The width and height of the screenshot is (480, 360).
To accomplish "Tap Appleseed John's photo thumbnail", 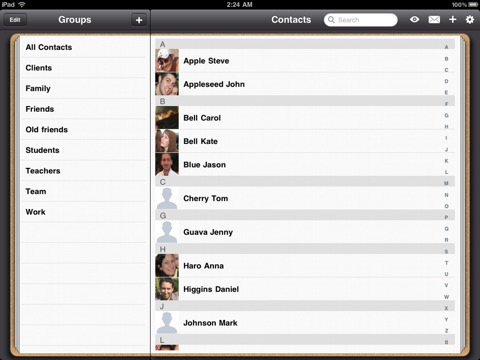I will tap(167, 84).
